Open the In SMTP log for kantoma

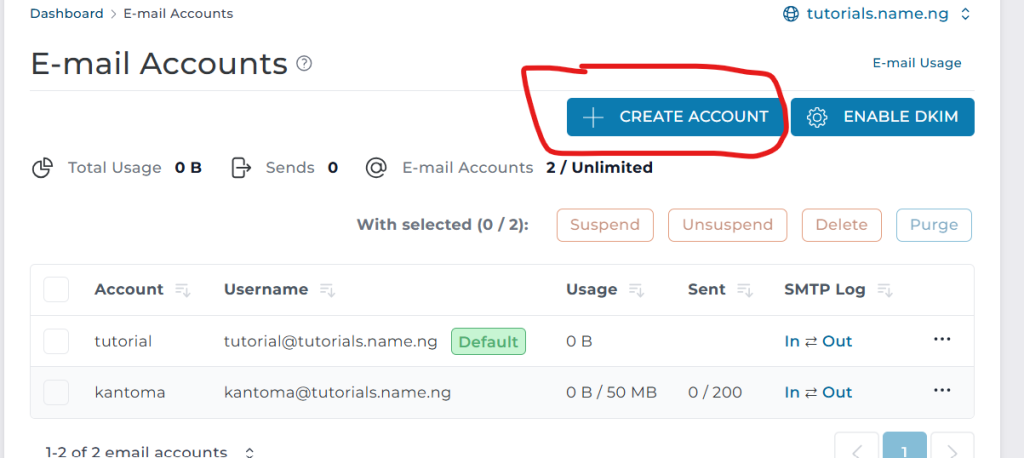tap(792, 392)
